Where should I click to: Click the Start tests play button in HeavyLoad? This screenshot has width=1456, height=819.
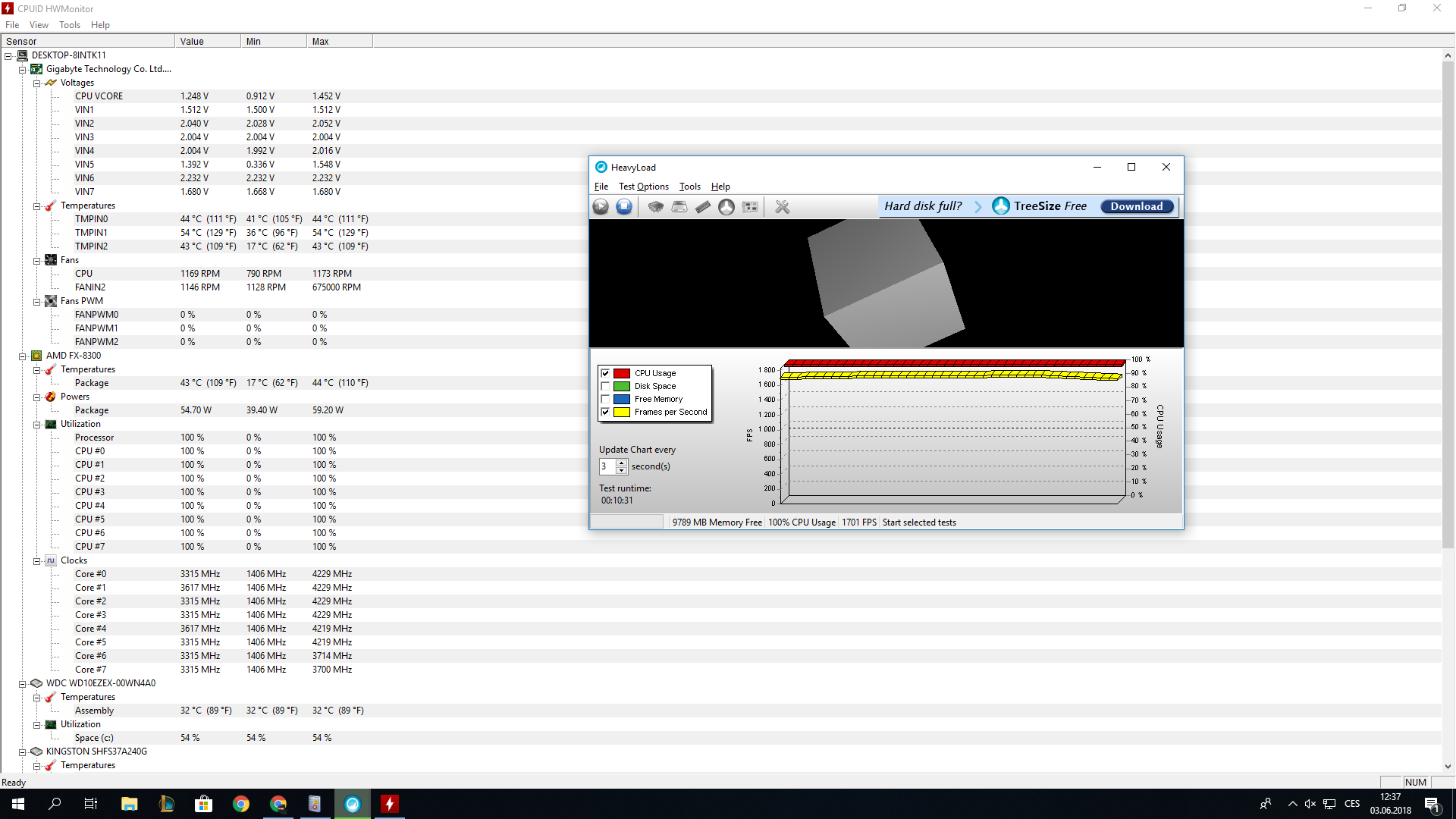(x=601, y=206)
